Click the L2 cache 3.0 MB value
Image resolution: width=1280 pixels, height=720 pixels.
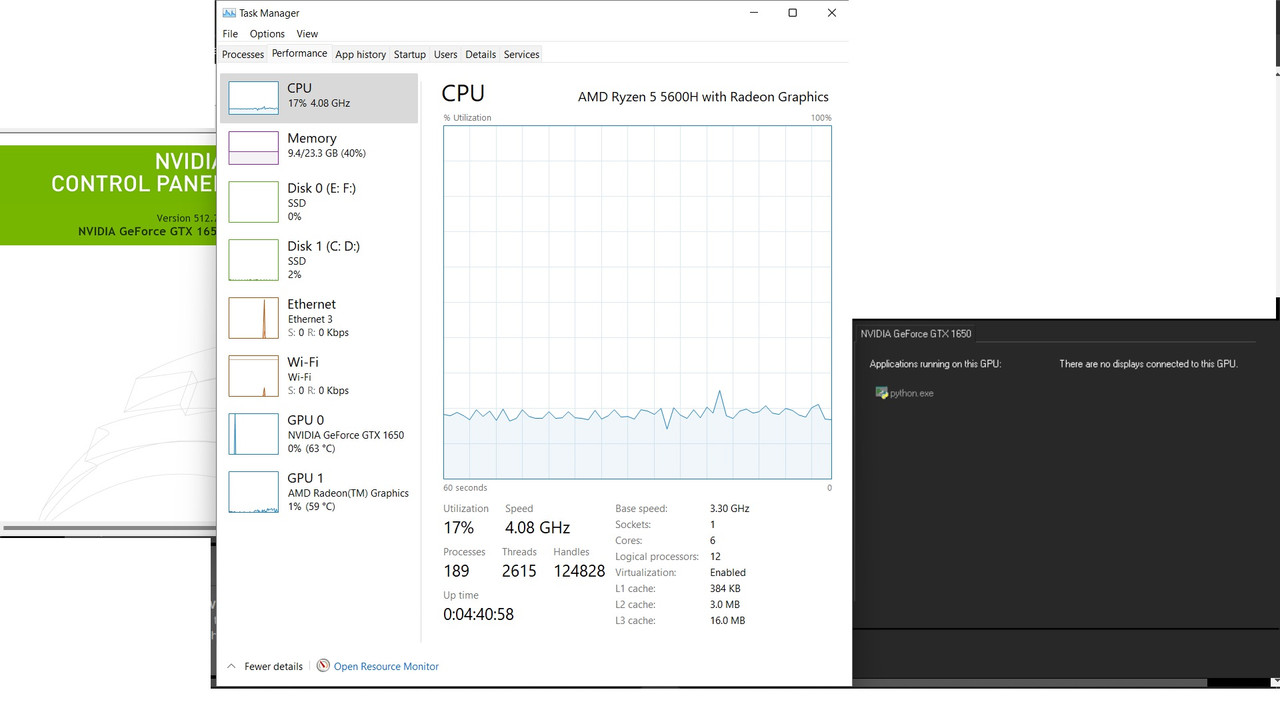tap(725, 604)
